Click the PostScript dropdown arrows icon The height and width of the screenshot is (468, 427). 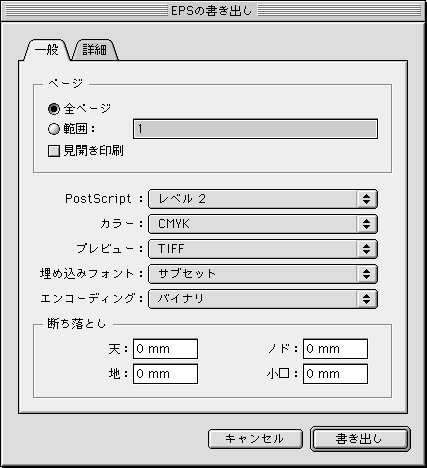367,199
